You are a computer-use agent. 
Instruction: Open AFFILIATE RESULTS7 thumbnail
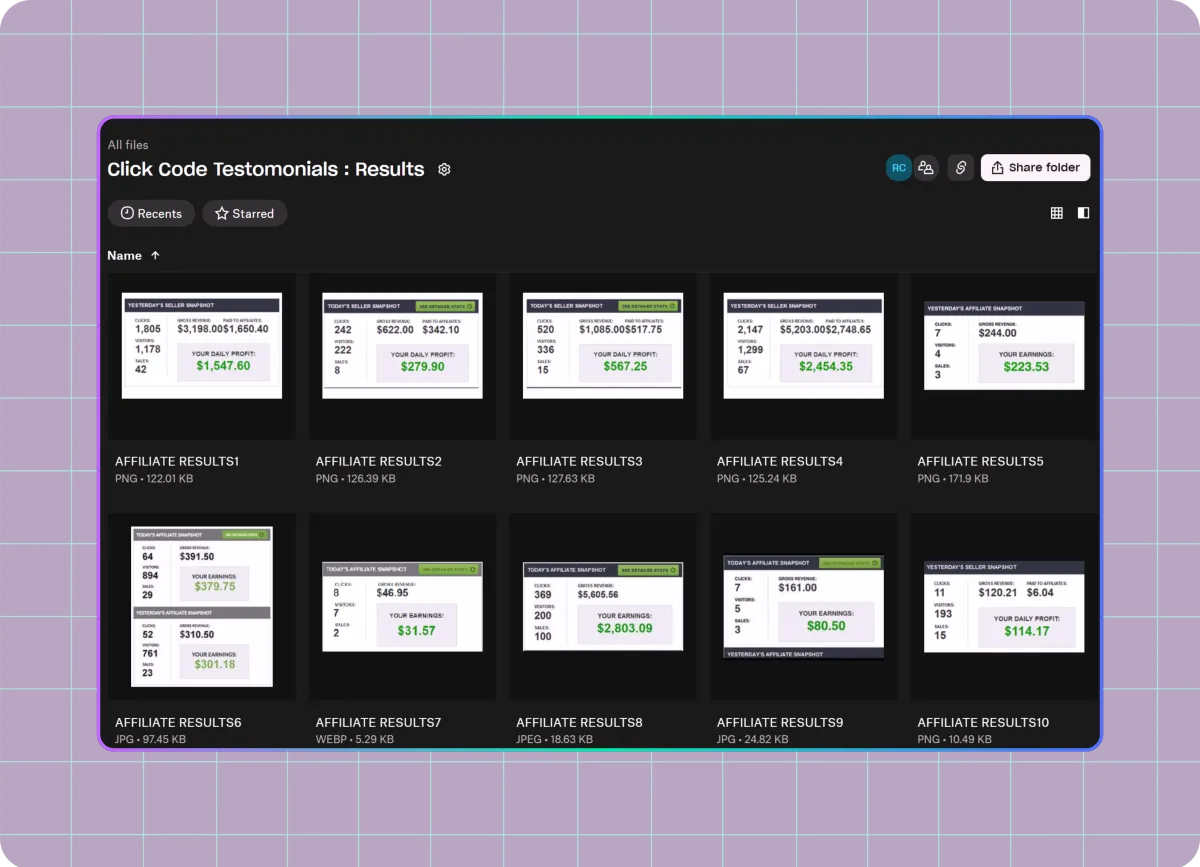pyautogui.click(x=403, y=607)
